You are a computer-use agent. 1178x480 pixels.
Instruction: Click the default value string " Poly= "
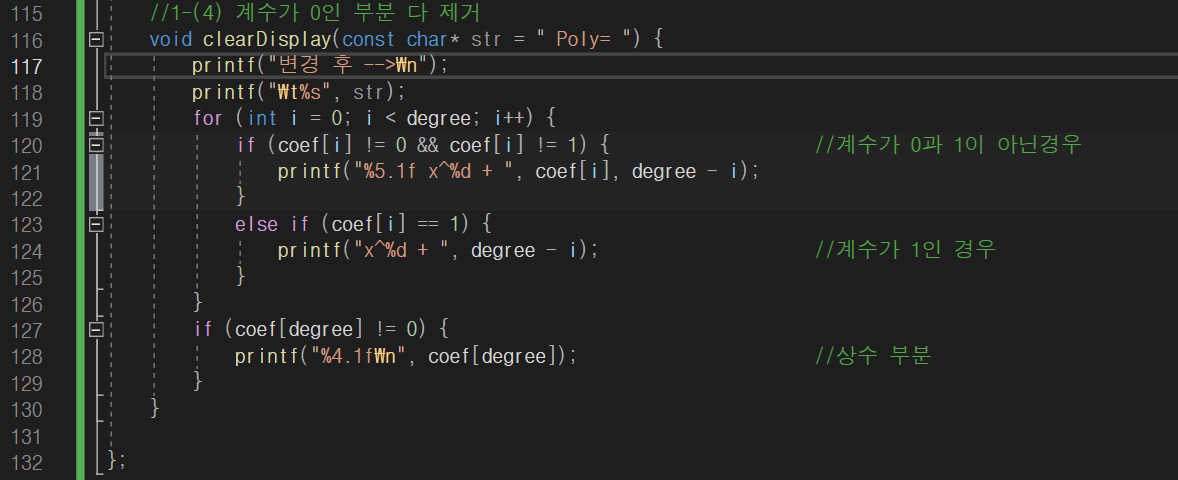(x=584, y=40)
